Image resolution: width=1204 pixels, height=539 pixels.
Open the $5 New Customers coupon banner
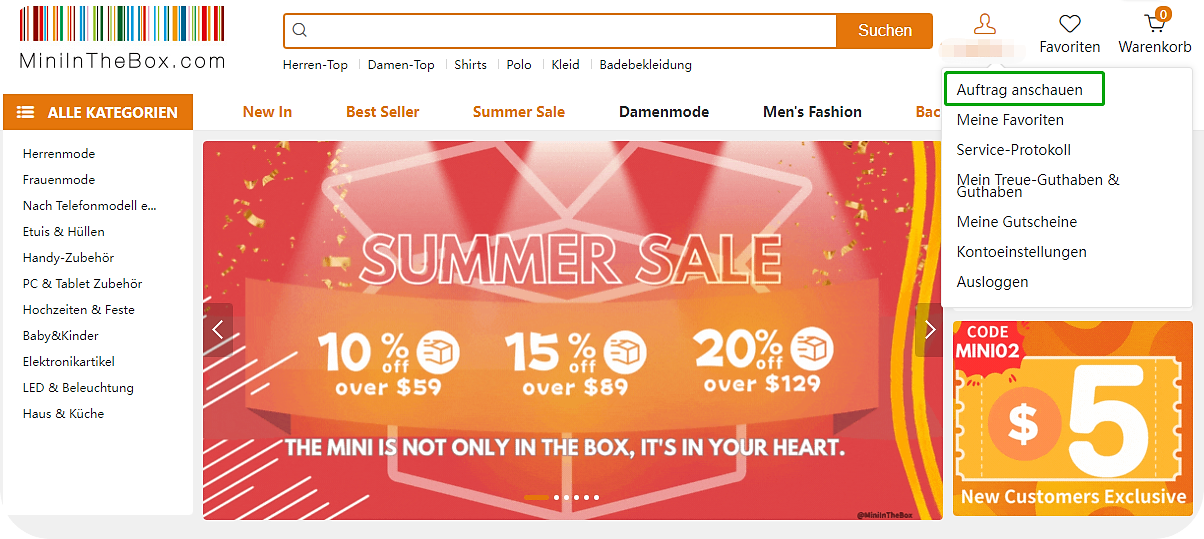click(1073, 418)
